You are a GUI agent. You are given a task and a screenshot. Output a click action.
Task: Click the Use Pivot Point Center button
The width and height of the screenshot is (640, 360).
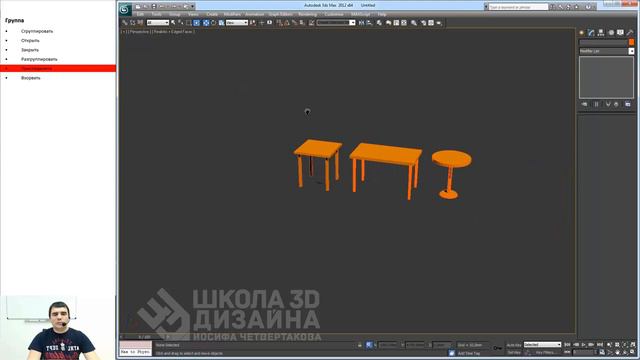click(253, 23)
